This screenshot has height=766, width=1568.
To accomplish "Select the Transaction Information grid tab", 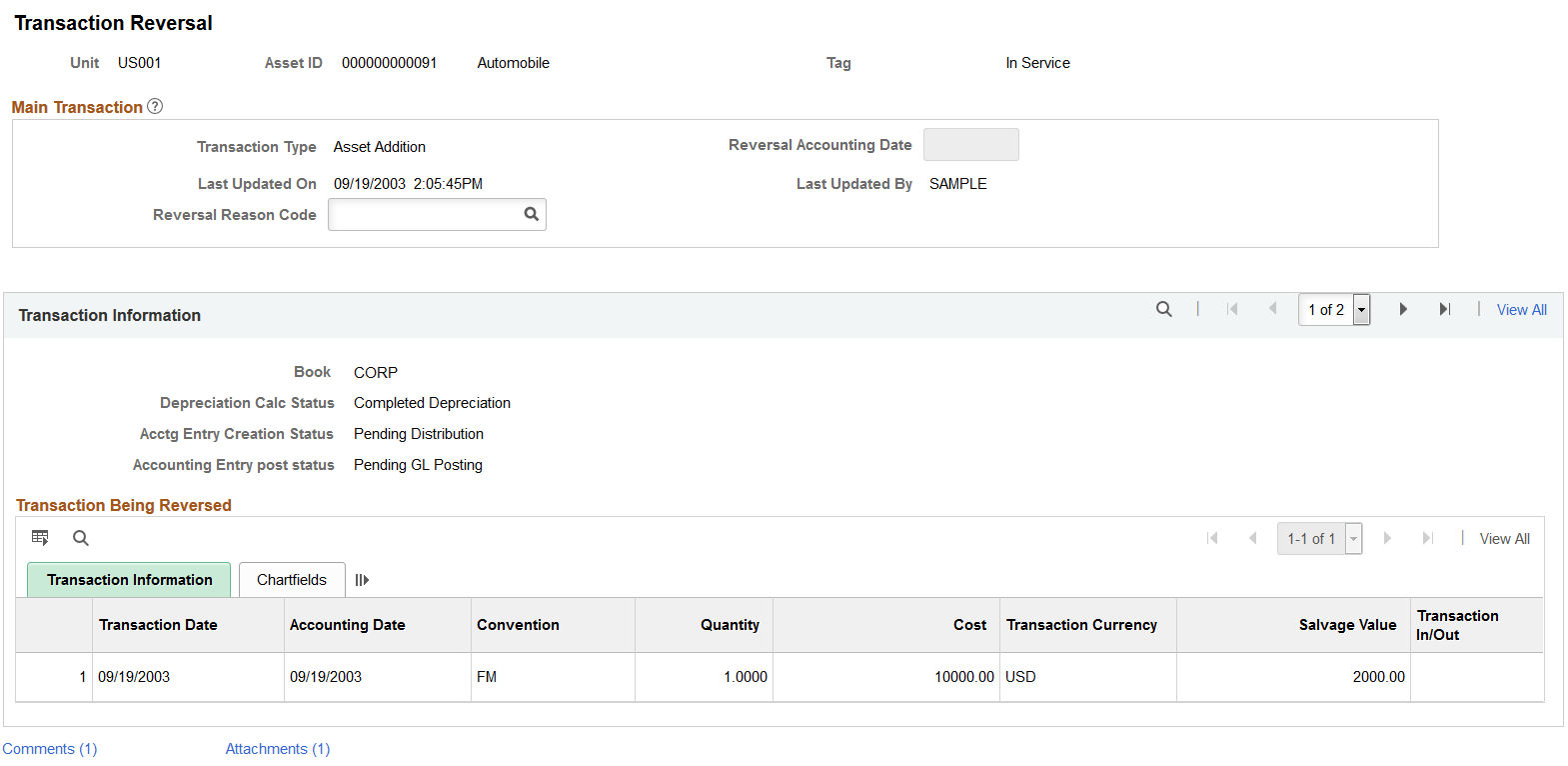I will (129, 580).
